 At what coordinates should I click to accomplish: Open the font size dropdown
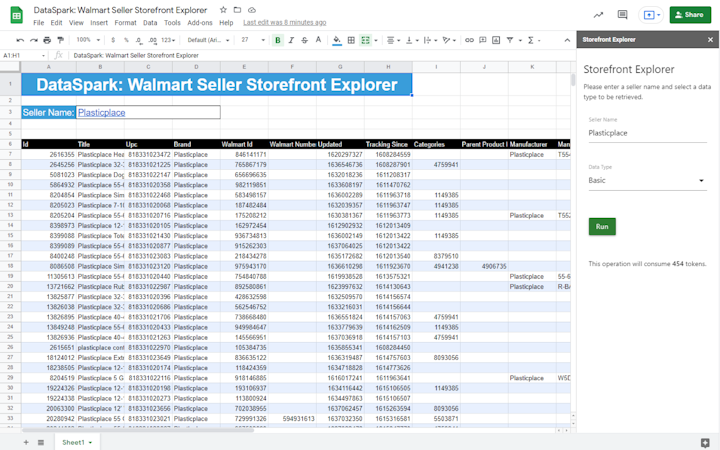pyautogui.click(x=253, y=40)
